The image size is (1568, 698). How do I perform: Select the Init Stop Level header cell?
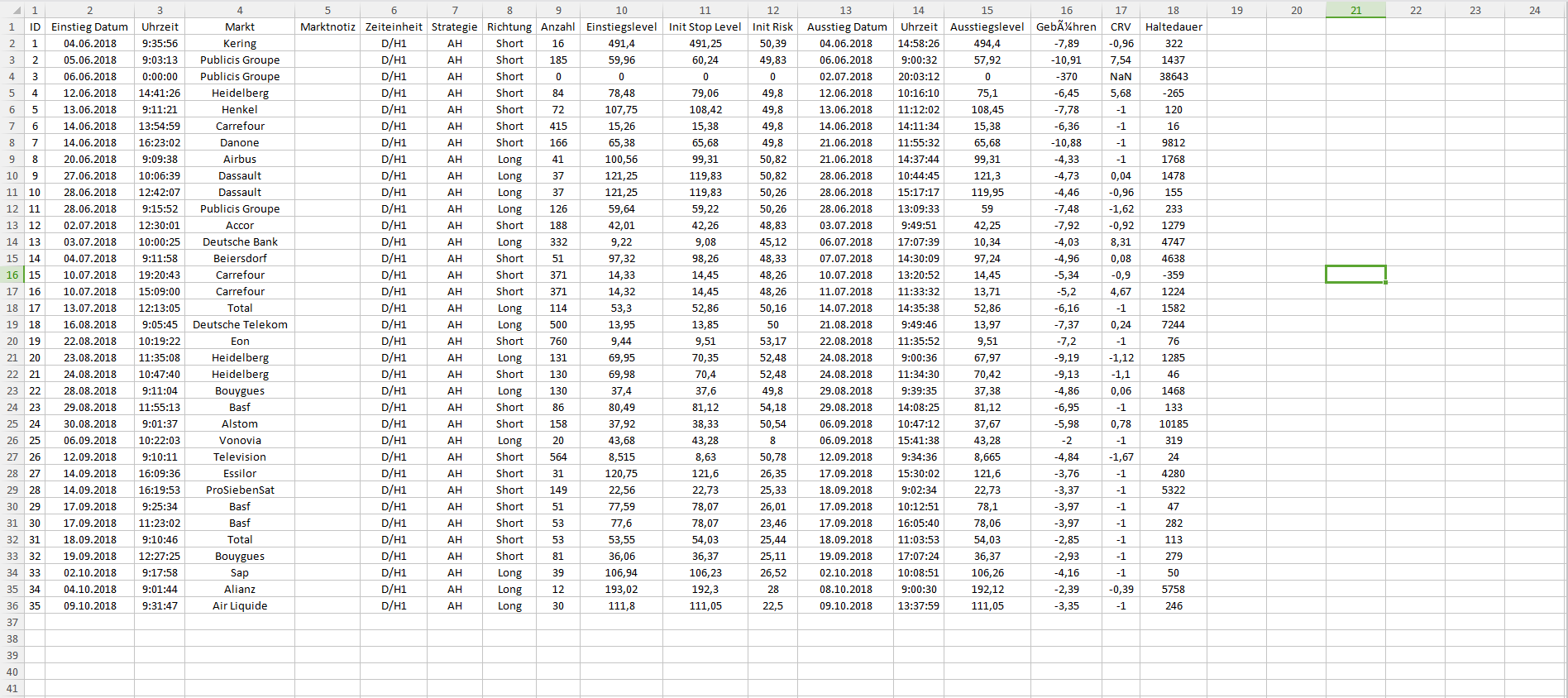pos(705,26)
